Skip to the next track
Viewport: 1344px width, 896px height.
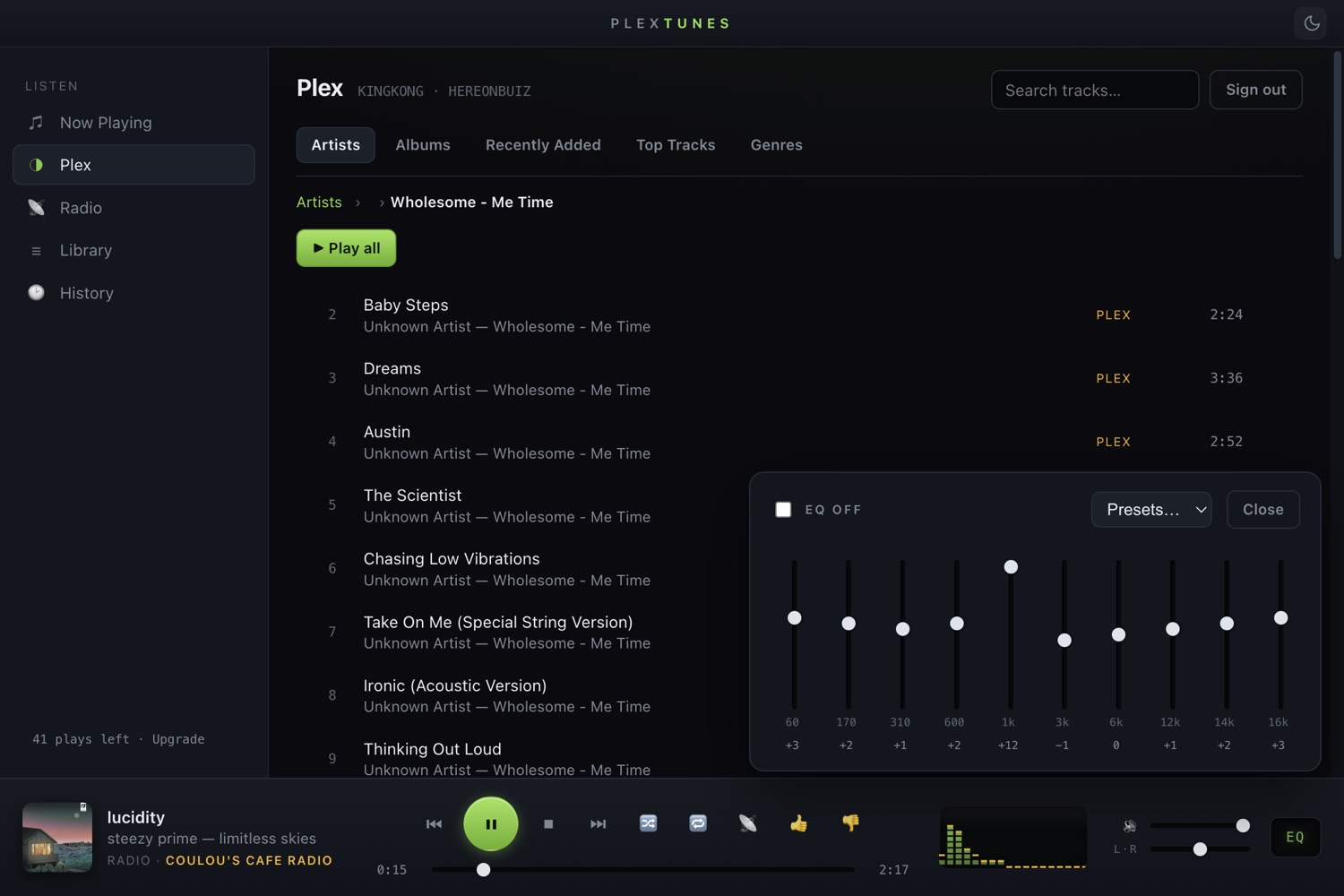[598, 823]
